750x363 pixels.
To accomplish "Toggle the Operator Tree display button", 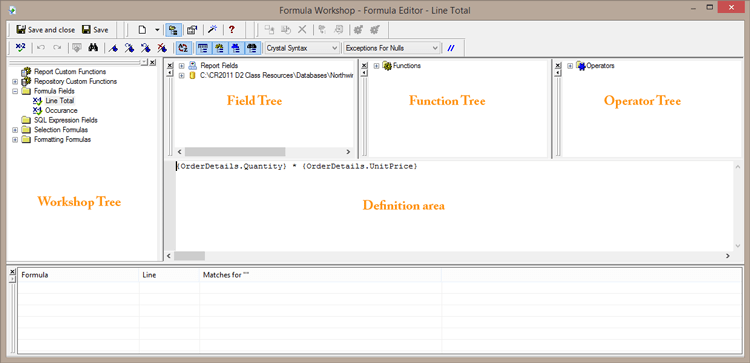I will tap(235, 47).
